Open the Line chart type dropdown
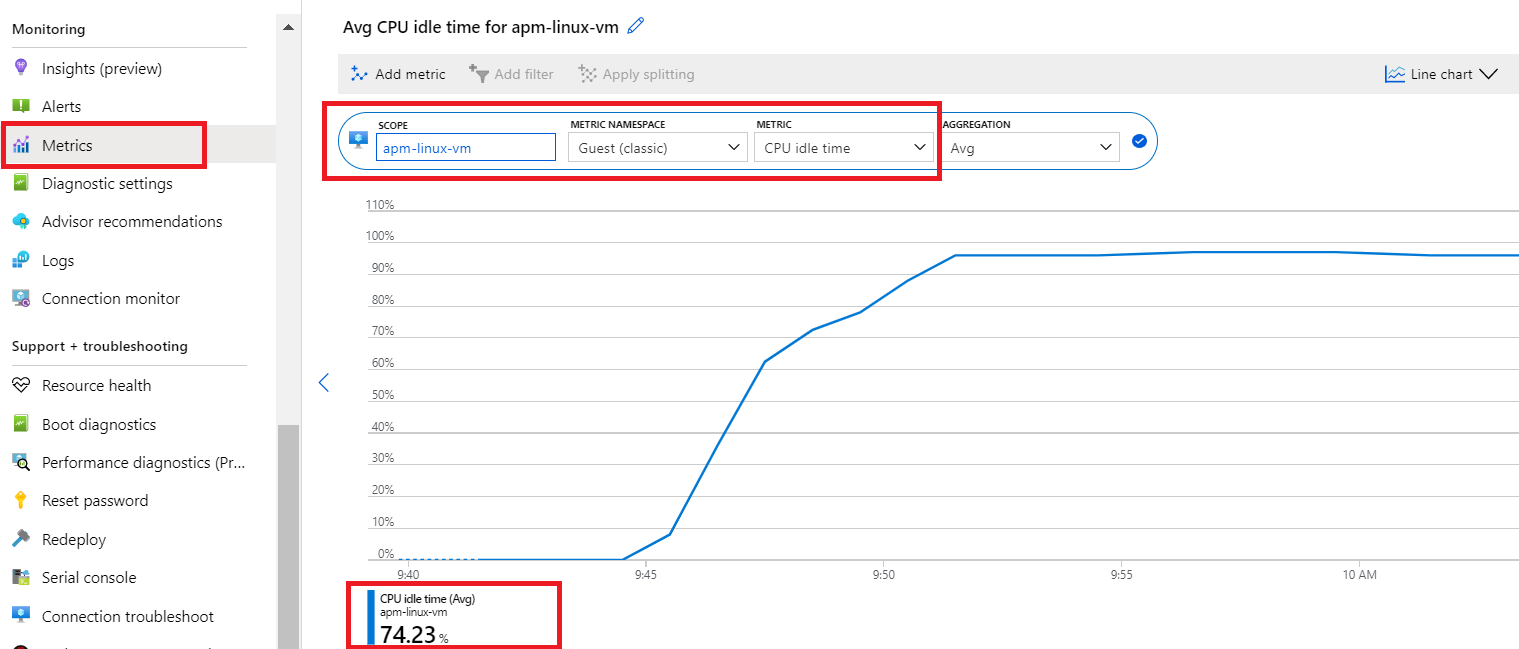Screen dimensions: 1519x649 [1441, 74]
